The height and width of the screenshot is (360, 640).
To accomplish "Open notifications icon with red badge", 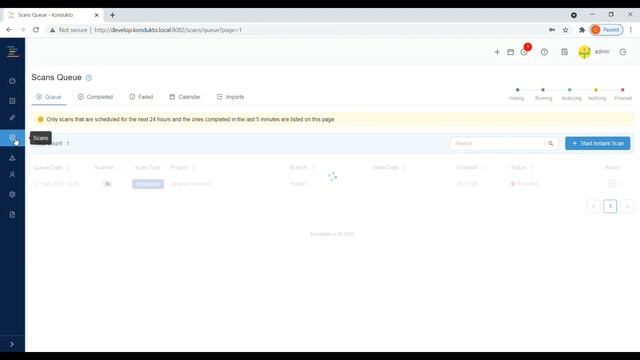I will (x=524, y=52).
